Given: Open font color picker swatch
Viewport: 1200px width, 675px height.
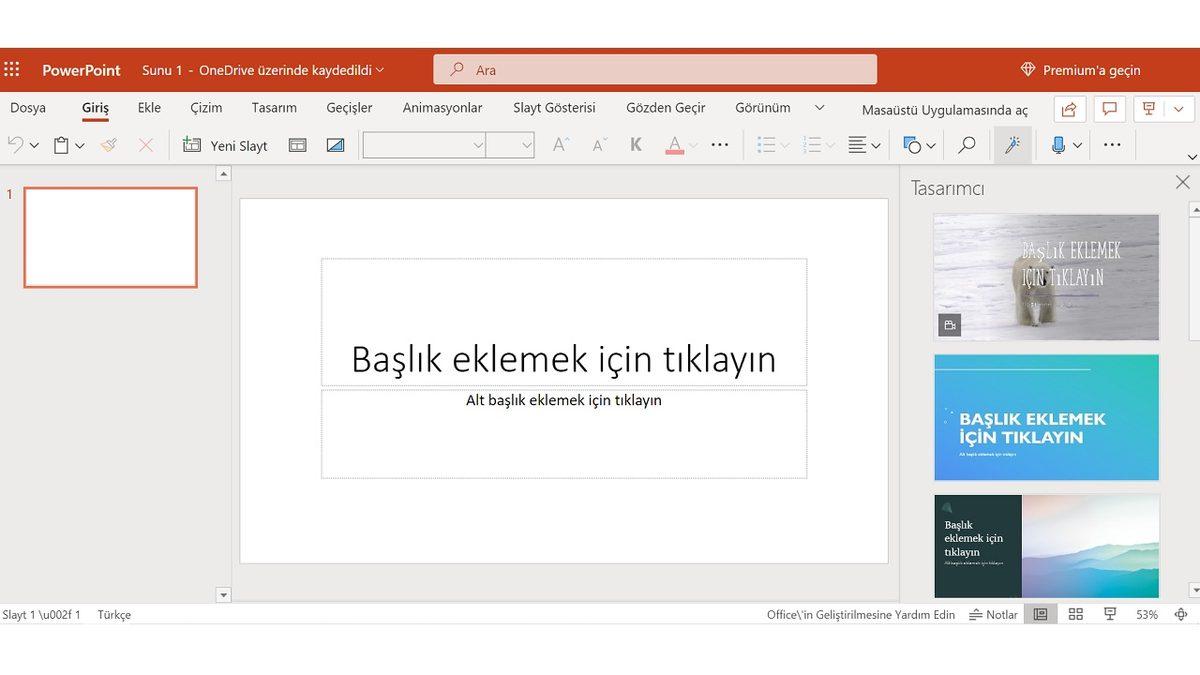Looking at the screenshot, I should click(675, 145).
